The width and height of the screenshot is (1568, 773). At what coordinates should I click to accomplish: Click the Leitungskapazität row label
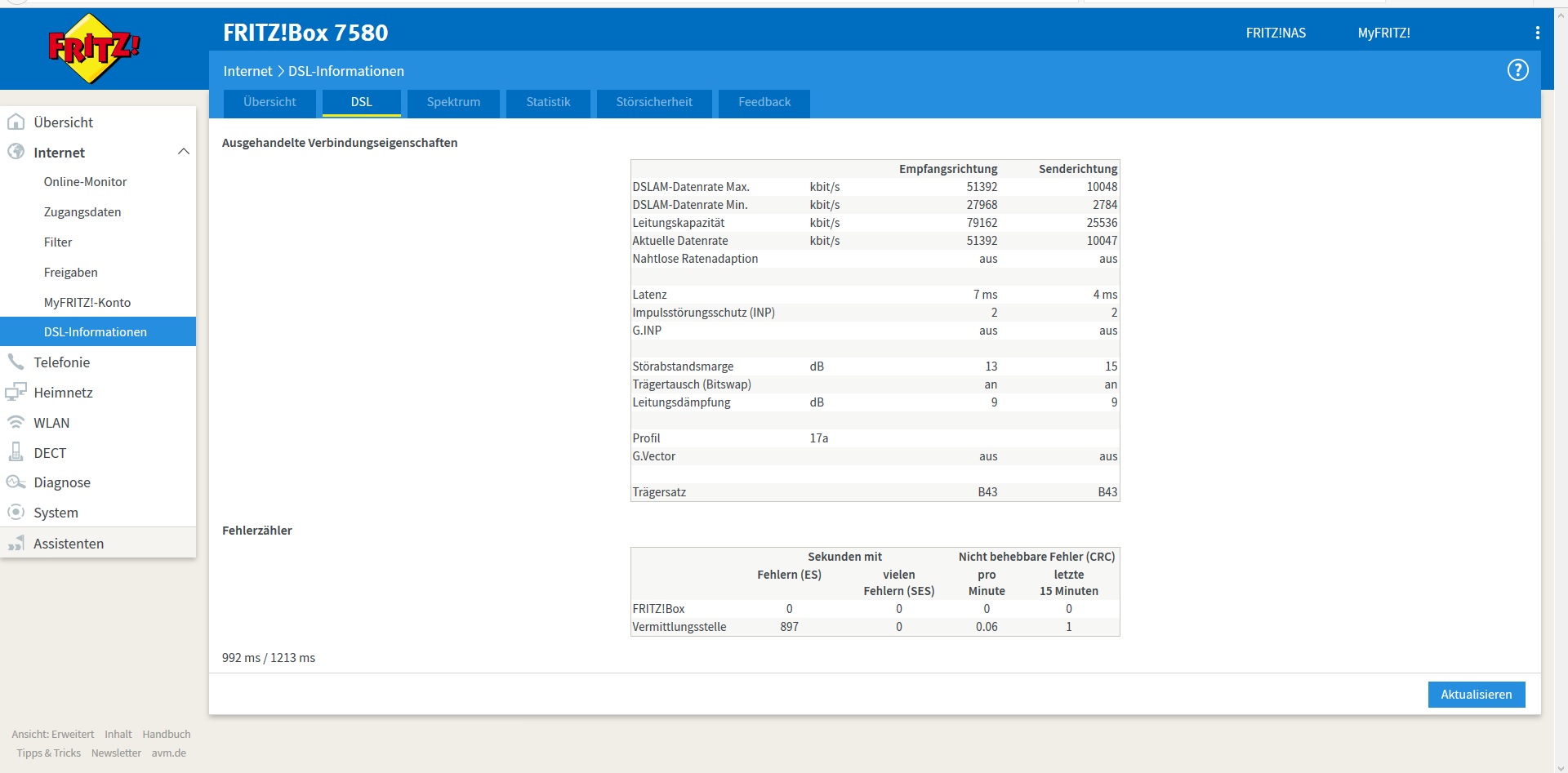point(678,223)
